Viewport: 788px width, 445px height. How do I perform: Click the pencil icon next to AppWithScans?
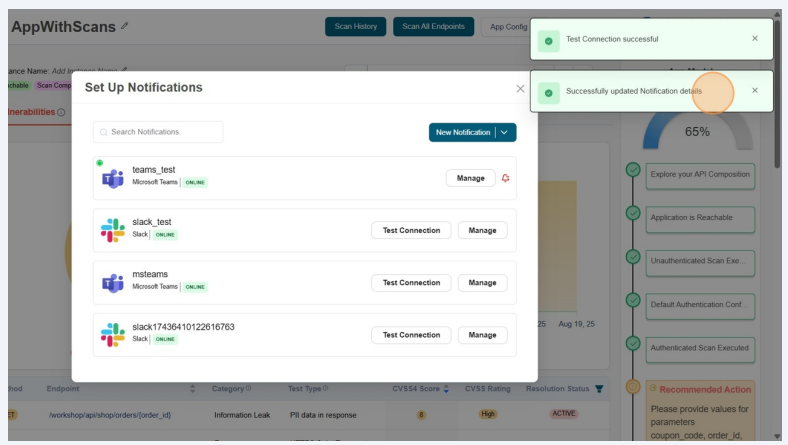pos(124,27)
